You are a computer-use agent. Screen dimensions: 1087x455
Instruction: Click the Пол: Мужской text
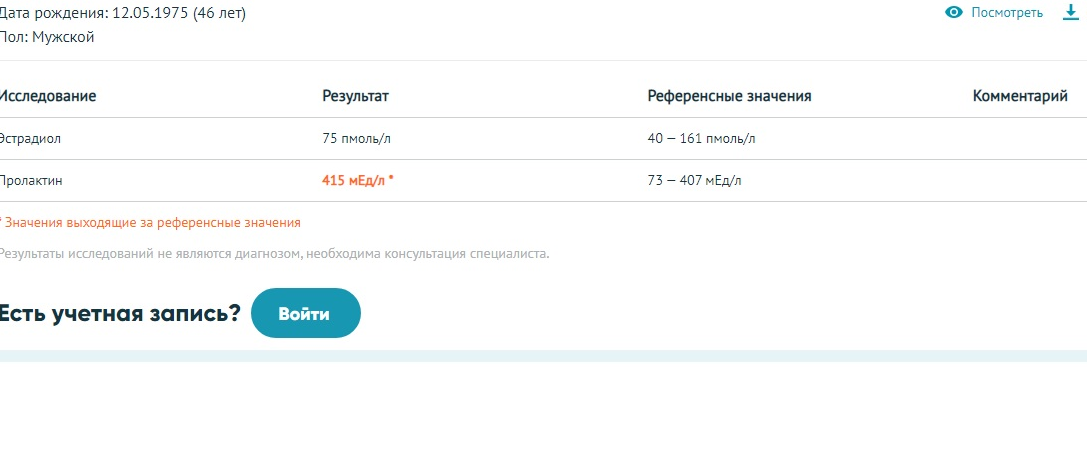click(47, 37)
